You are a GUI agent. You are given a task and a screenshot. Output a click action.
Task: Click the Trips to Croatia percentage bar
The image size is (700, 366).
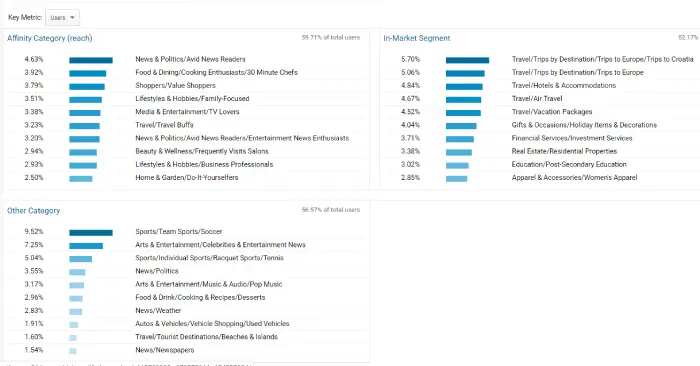(467, 60)
